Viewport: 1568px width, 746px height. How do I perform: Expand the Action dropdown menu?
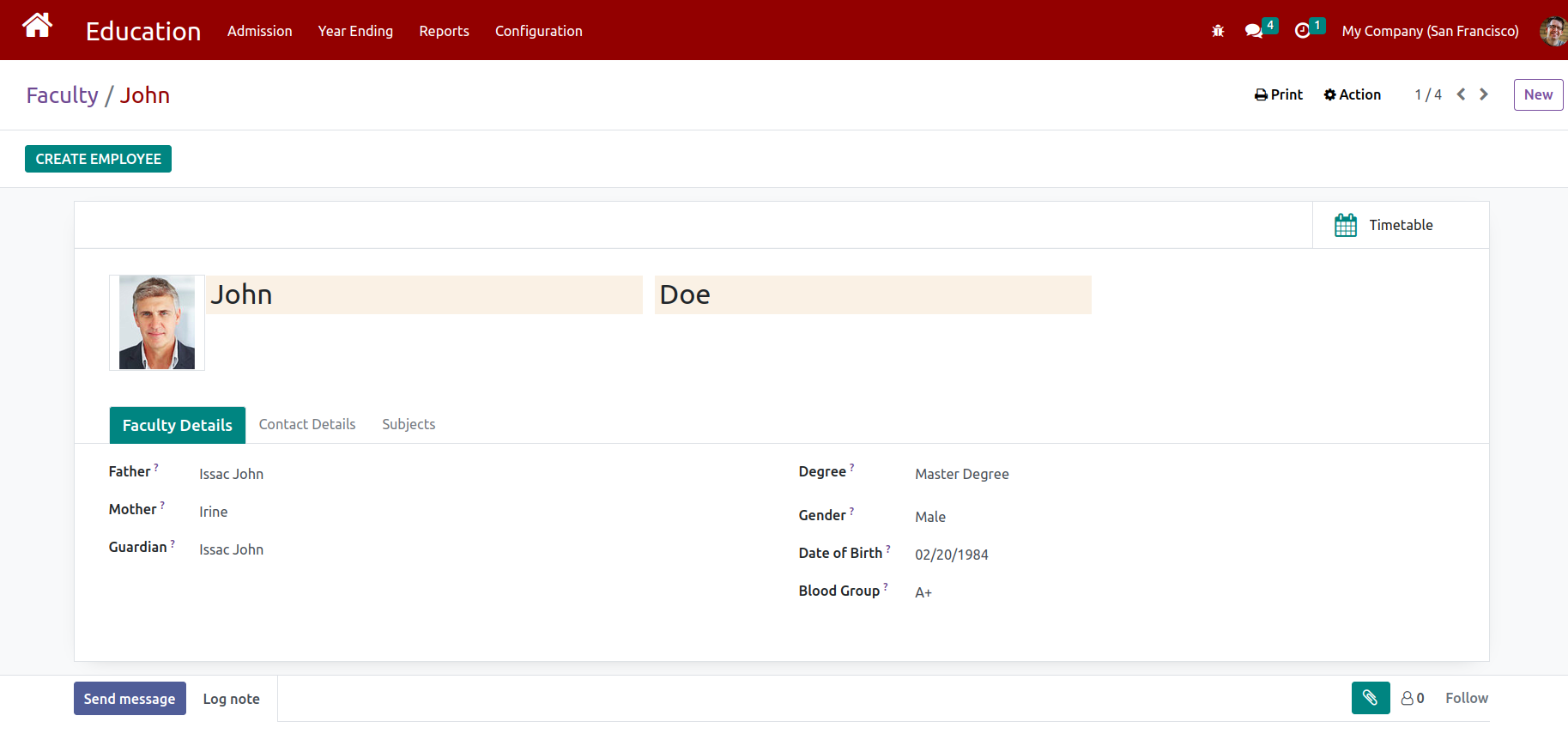1352,94
